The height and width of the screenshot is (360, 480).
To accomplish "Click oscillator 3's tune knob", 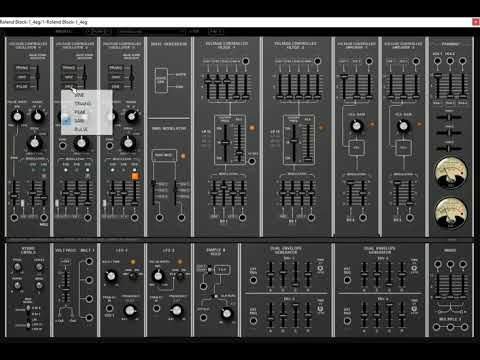I will tap(128, 143).
